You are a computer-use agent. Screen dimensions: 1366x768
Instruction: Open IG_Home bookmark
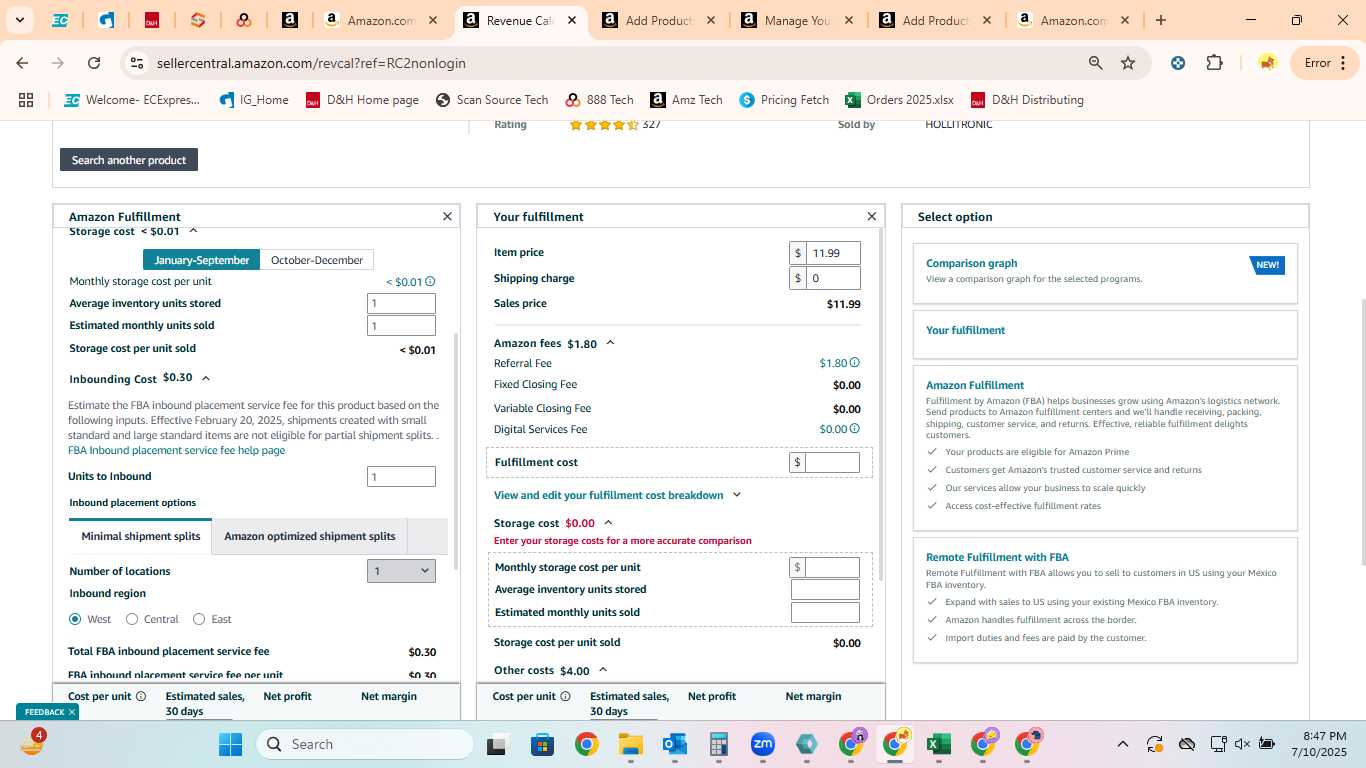254,100
